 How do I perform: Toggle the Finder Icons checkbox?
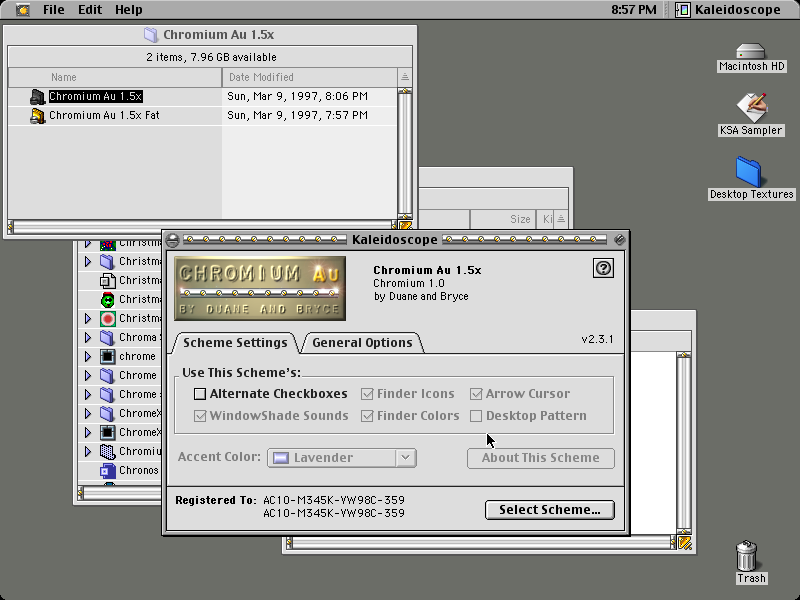[367, 394]
